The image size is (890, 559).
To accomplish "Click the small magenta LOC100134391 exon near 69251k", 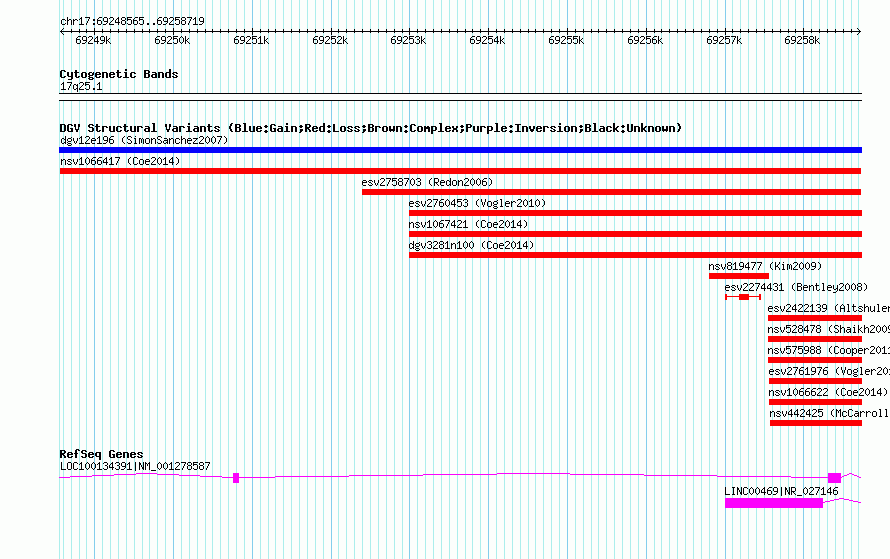I will (x=236, y=478).
